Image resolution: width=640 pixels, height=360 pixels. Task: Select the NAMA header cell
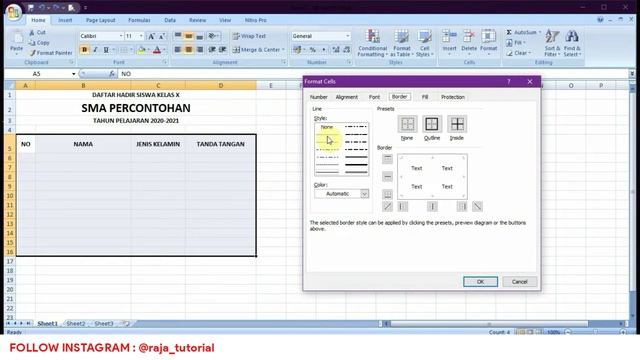[x=83, y=144]
